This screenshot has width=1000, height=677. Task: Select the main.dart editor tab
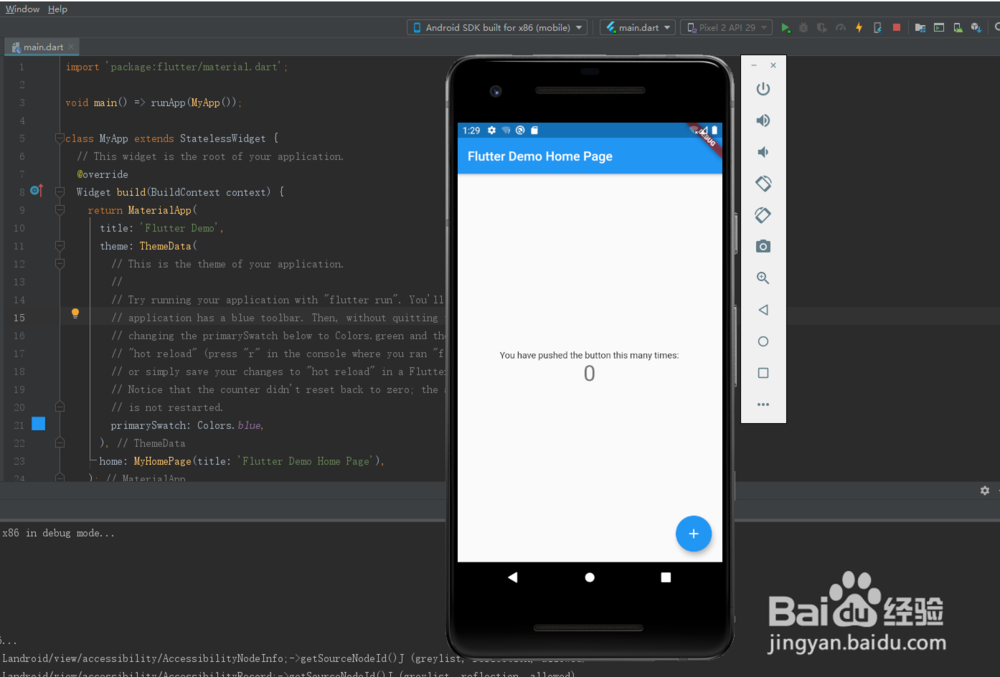click(x=43, y=47)
